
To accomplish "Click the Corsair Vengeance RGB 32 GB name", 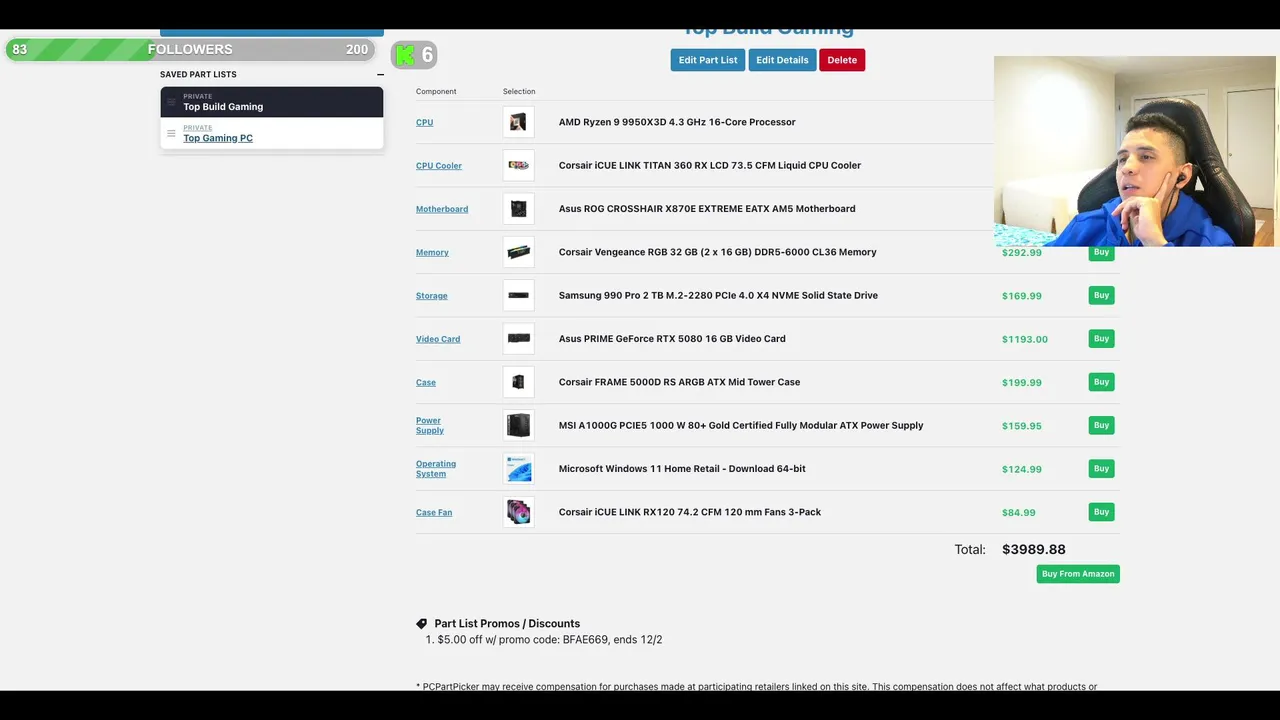I will (x=718, y=252).
